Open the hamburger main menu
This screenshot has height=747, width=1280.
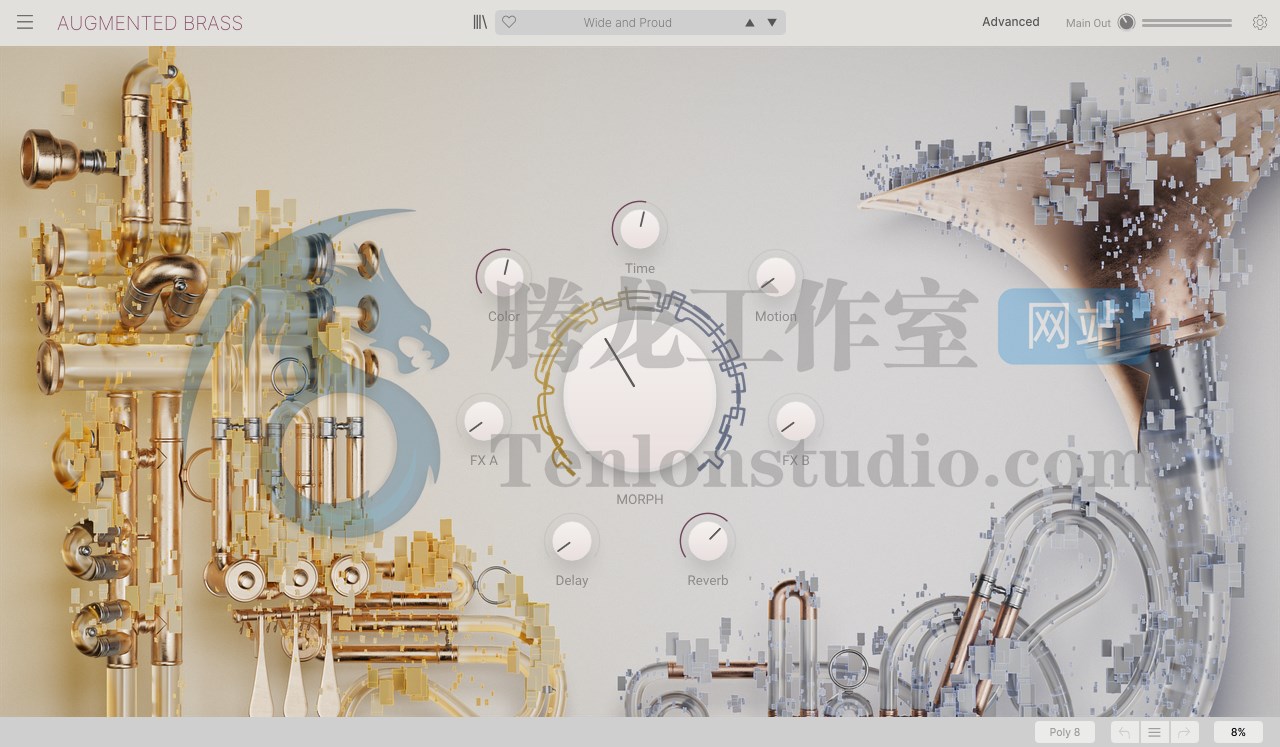coord(25,22)
